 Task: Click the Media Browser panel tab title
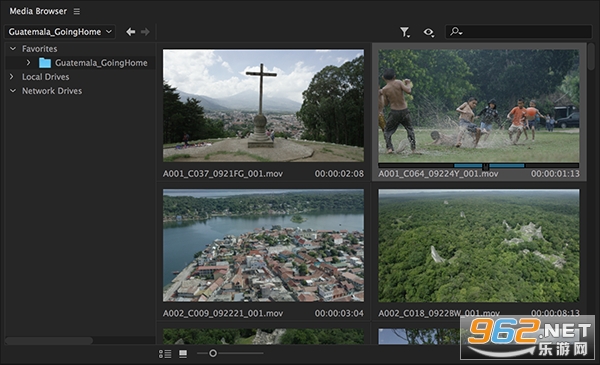point(38,11)
